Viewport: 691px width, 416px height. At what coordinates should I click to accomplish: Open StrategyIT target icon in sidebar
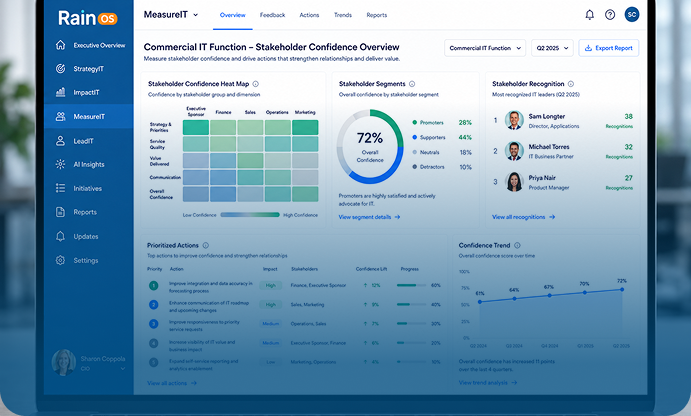pyautogui.click(x=60, y=68)
